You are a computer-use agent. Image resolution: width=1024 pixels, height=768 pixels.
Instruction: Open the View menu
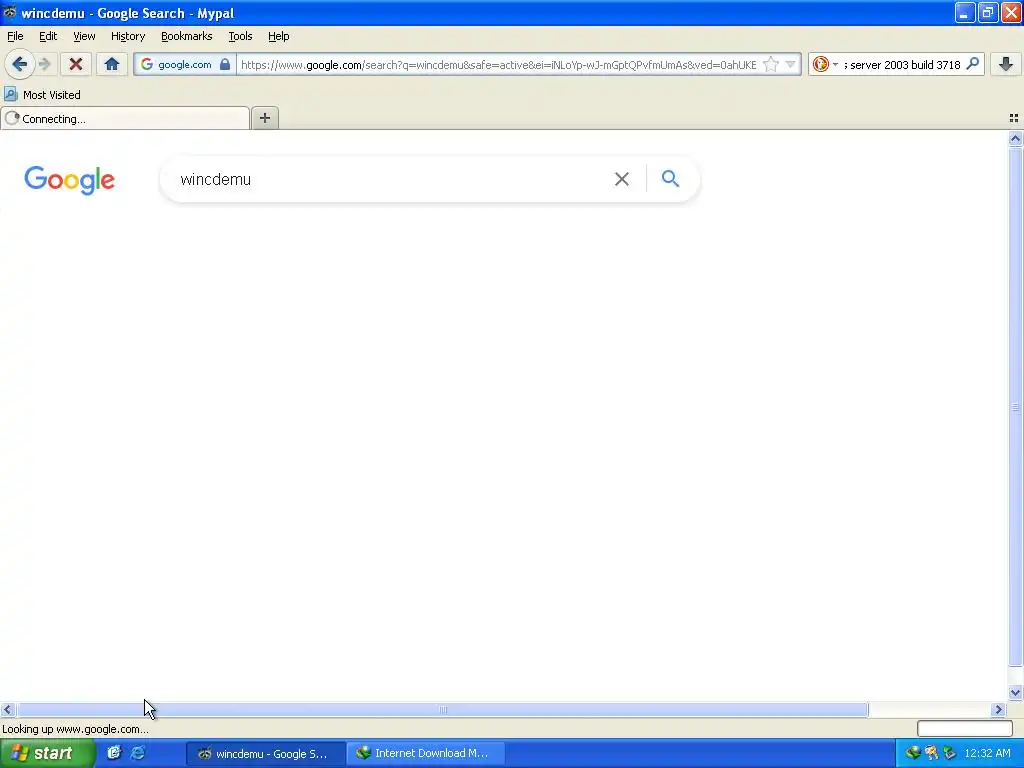click(x=84, y=36)
